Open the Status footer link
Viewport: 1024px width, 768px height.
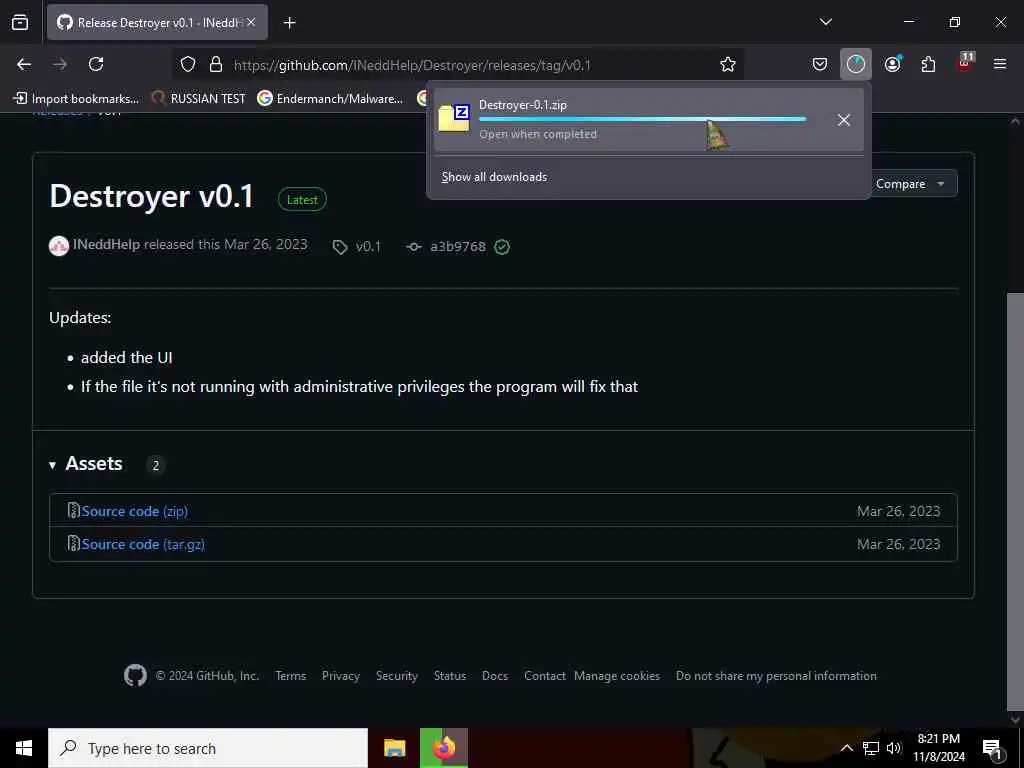tap(450, 676)
